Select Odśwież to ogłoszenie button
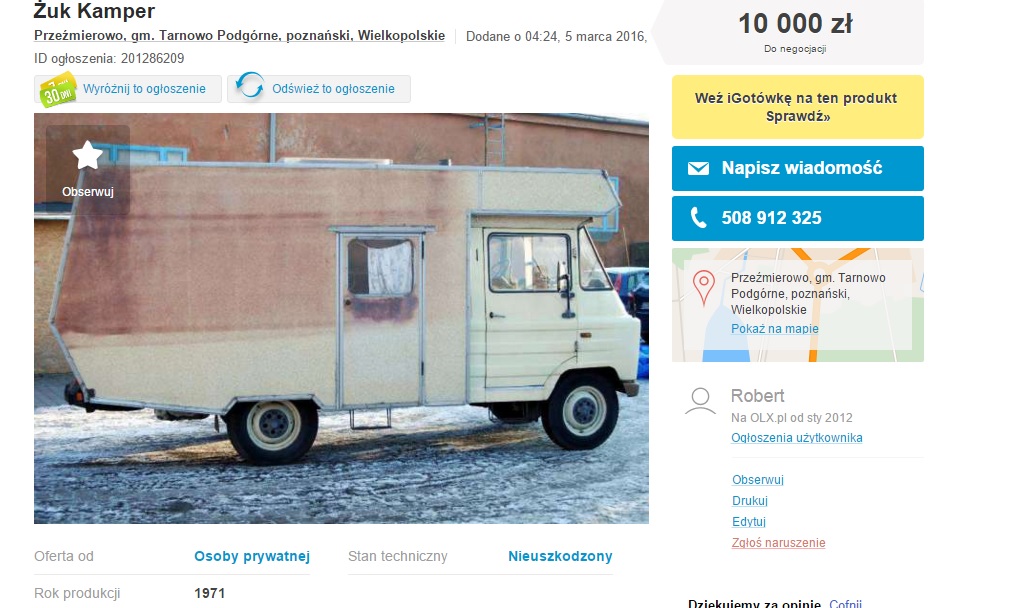Screen dimensions: 1021x608 point(319,89)
